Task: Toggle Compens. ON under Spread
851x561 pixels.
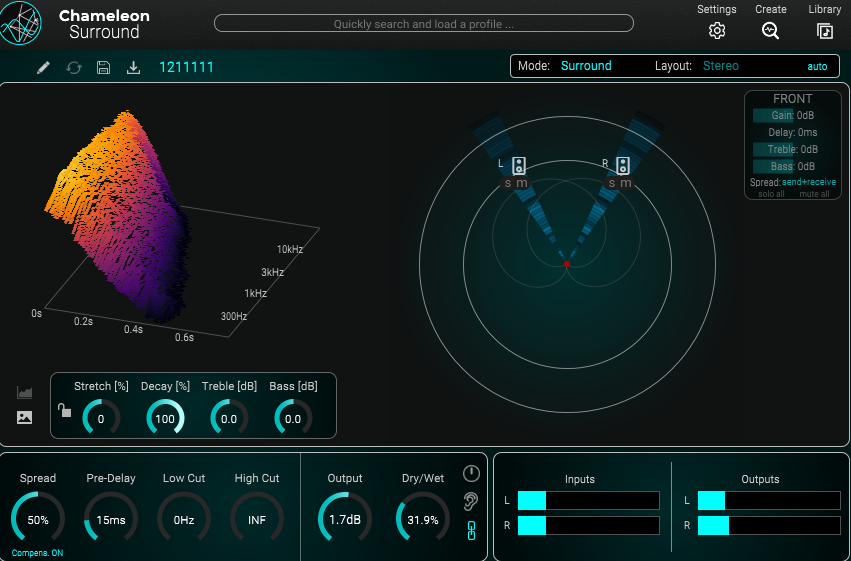Action: [37, 553]
